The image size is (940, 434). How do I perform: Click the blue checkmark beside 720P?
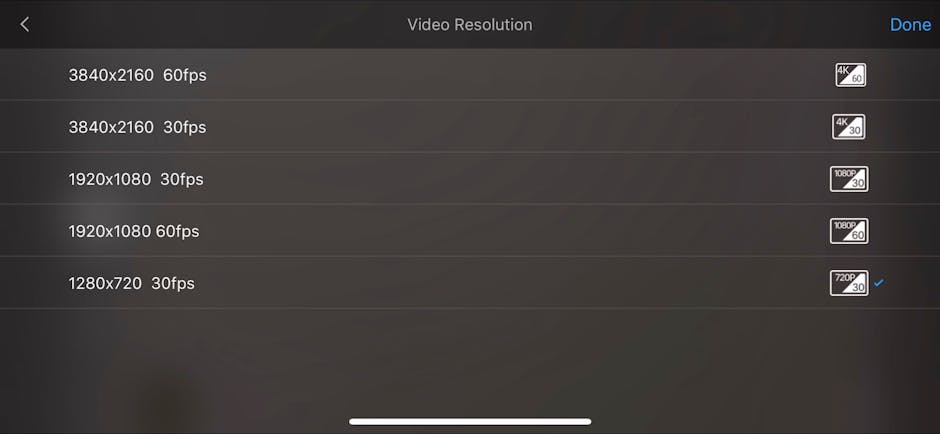pyautogui.click(x=878, y=282)
